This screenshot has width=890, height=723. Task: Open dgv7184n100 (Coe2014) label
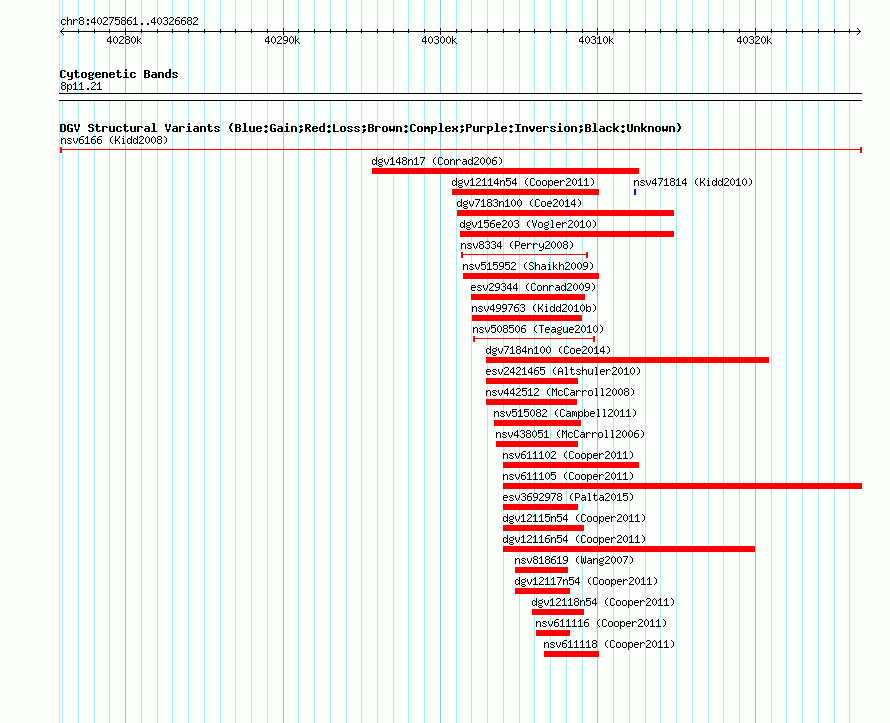(x=548, y=350)
